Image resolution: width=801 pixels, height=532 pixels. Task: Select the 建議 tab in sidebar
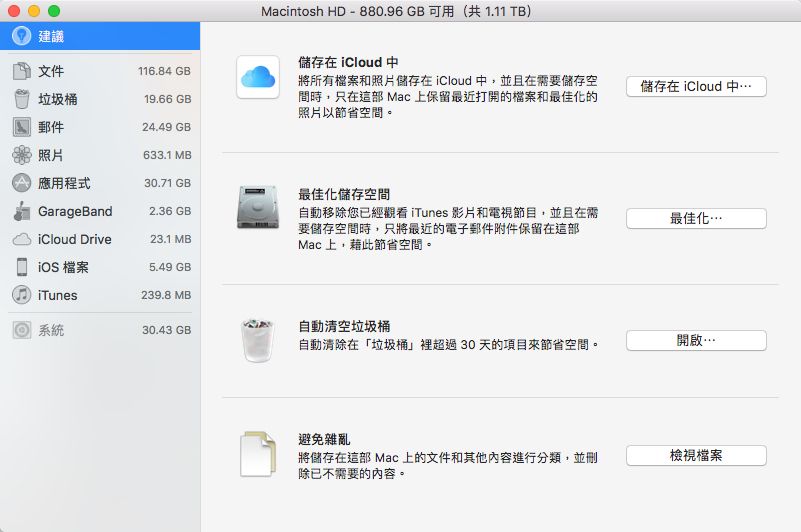coord(100,36)
